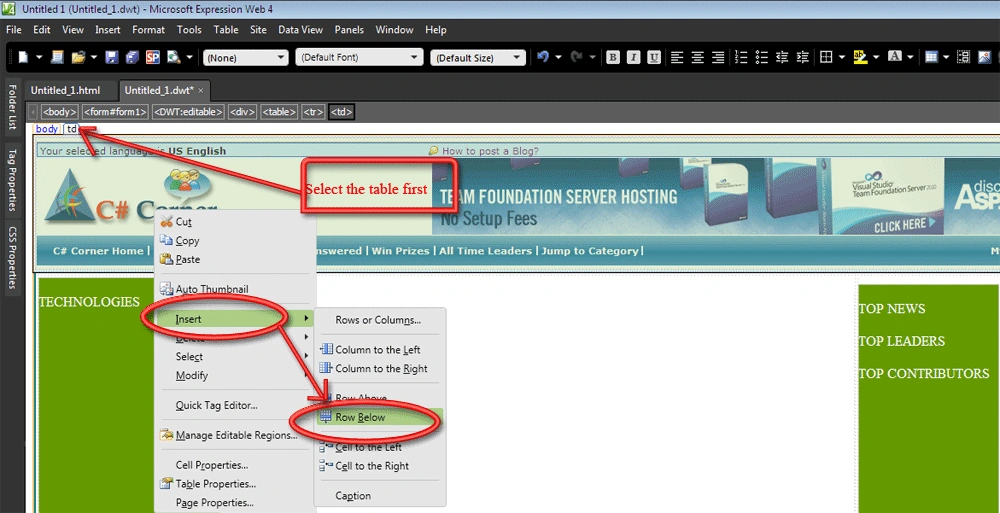The image size is (1000, 513).
Task: Open the (Default Font) combo box
Action: pyautogui.click(x=360, y=57)
